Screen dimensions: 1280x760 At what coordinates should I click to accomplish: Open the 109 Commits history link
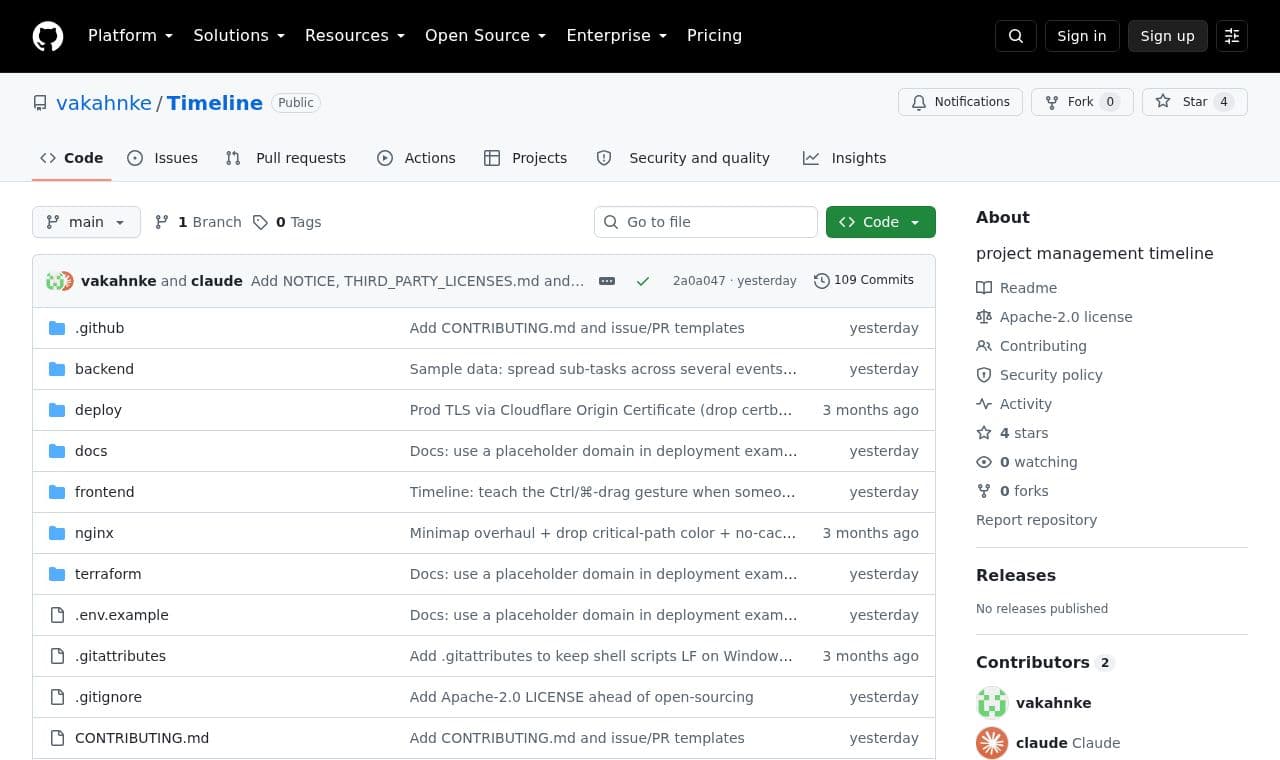864,281
